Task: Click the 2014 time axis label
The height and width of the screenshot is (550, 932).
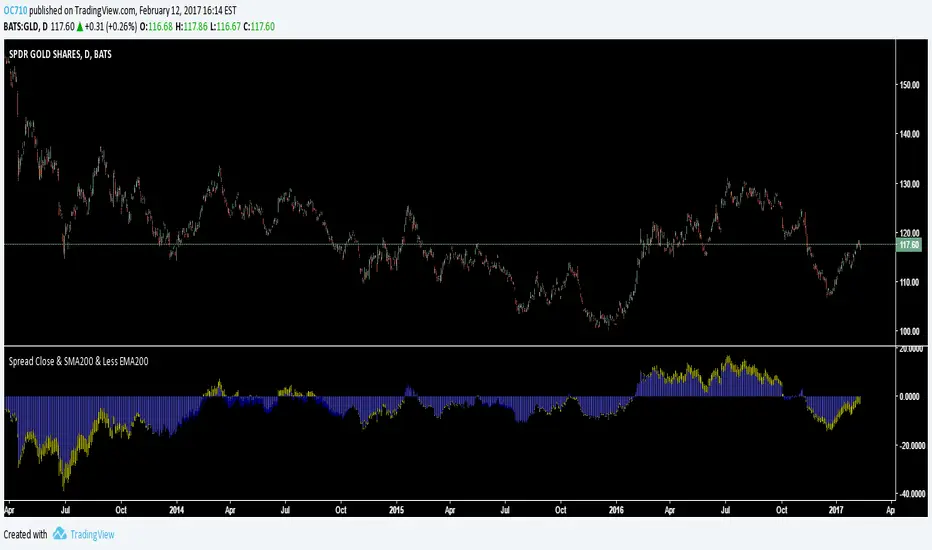Action: 177,510
